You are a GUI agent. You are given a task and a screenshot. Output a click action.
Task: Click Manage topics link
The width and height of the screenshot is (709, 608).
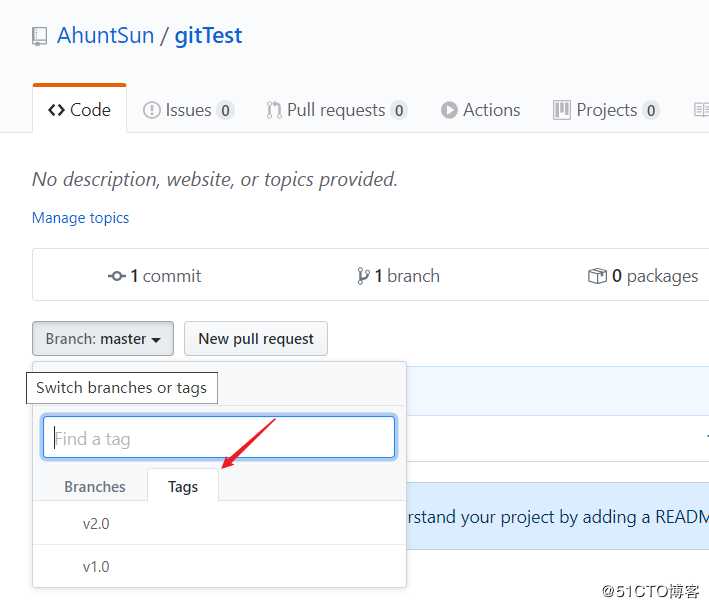[x=80, y=218]
